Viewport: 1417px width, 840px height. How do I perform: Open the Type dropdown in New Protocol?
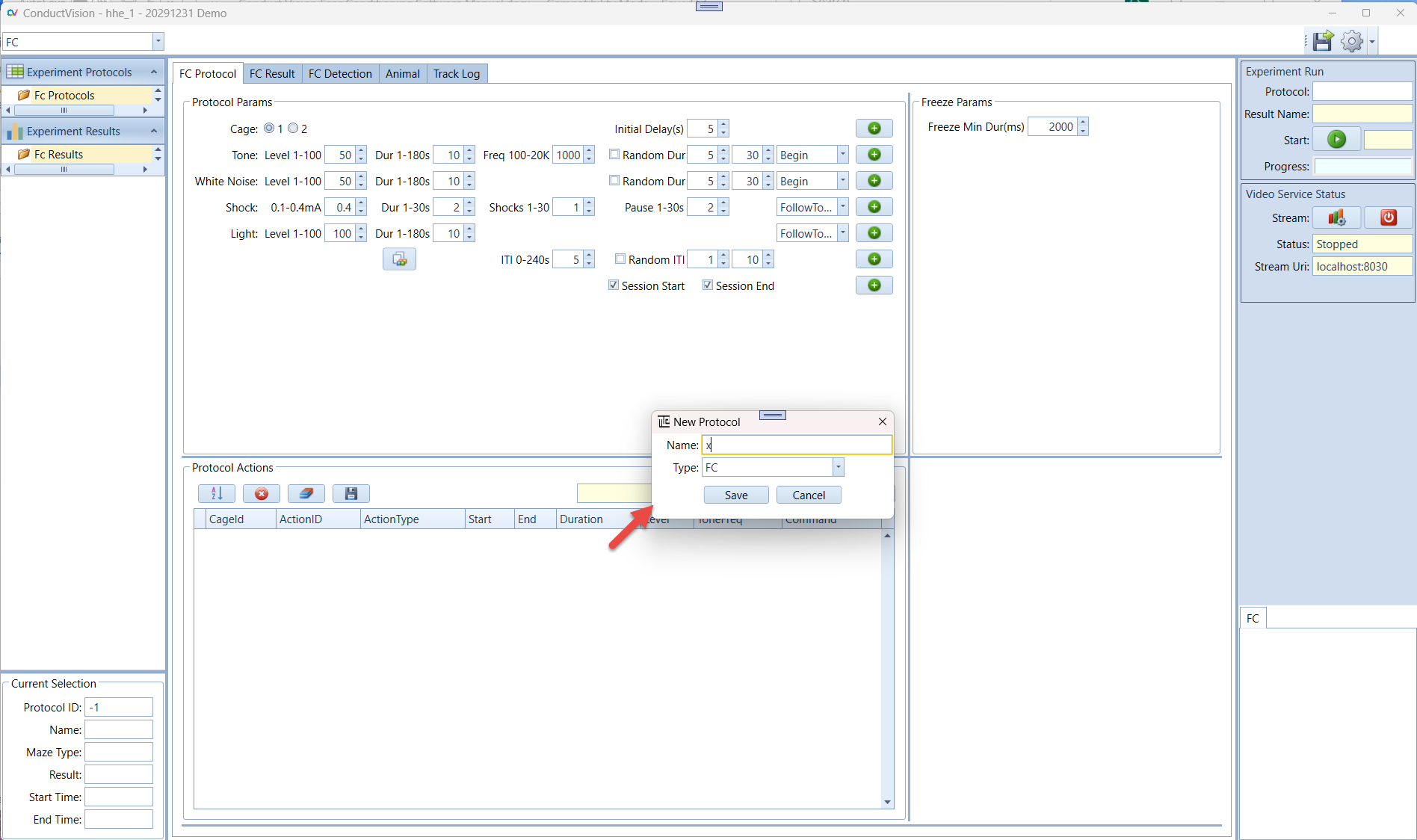[x=838, y=468]
